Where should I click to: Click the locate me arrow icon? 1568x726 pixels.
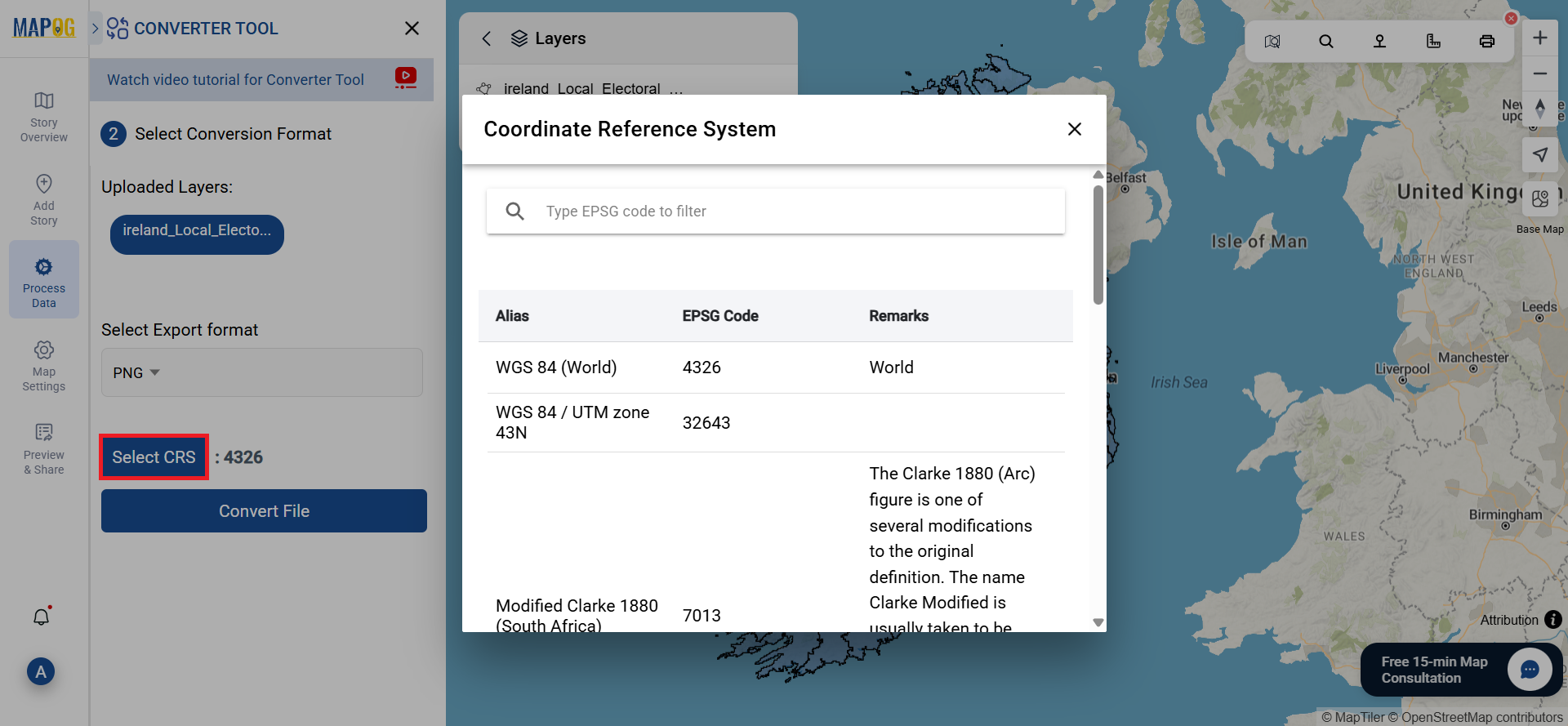(x=1539, y=154)
